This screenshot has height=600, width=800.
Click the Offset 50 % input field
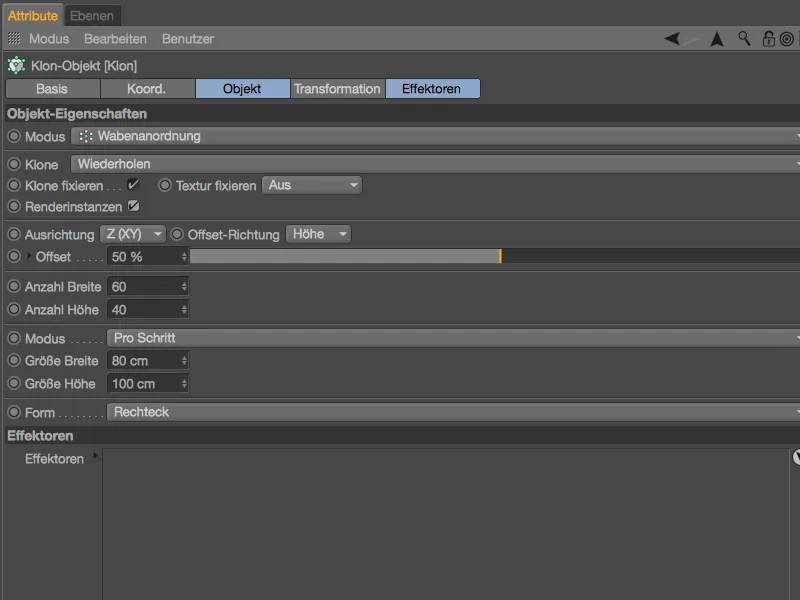[147, 257]
